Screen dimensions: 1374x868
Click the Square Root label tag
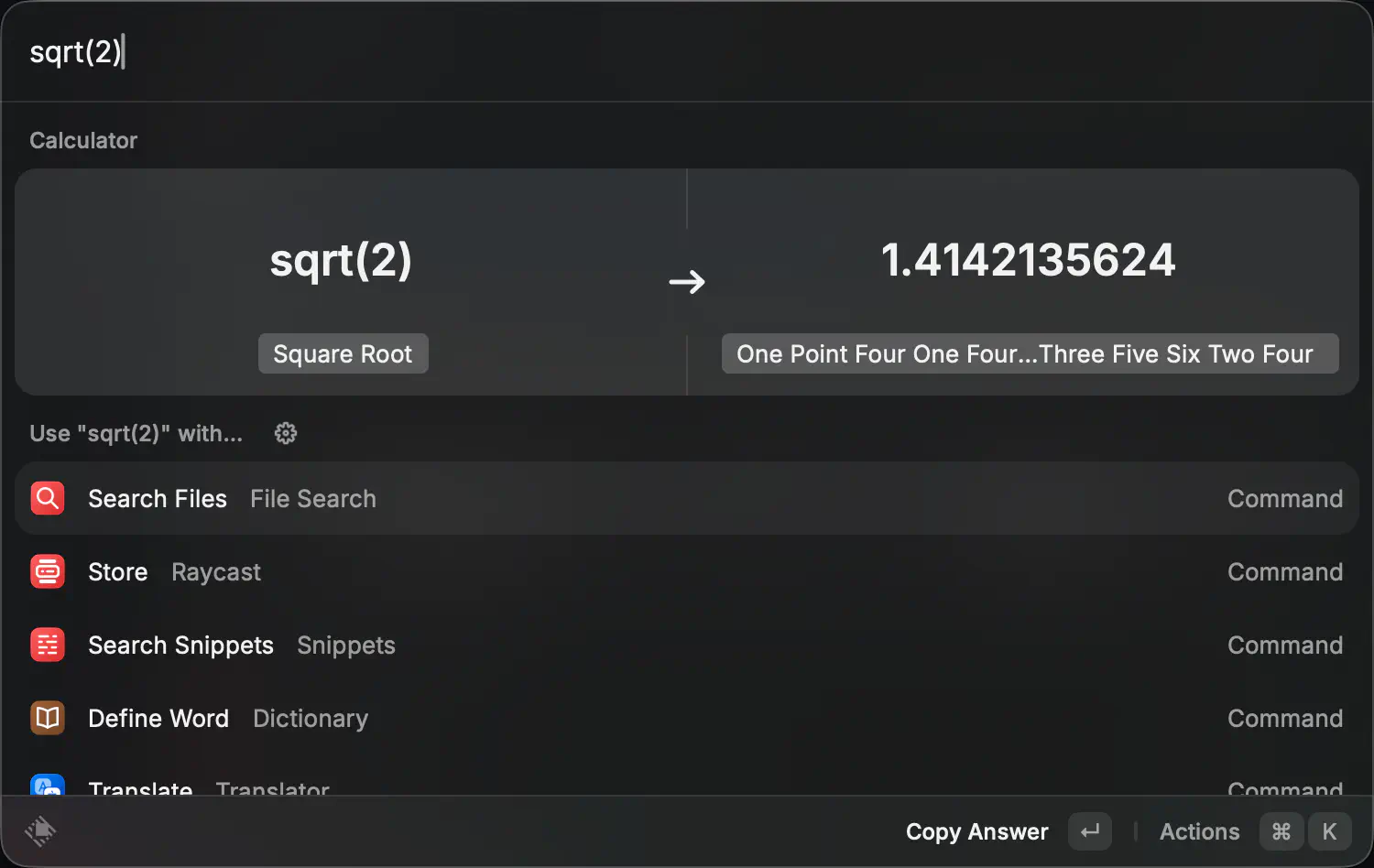pyautogui.click(x=343, y=353)
